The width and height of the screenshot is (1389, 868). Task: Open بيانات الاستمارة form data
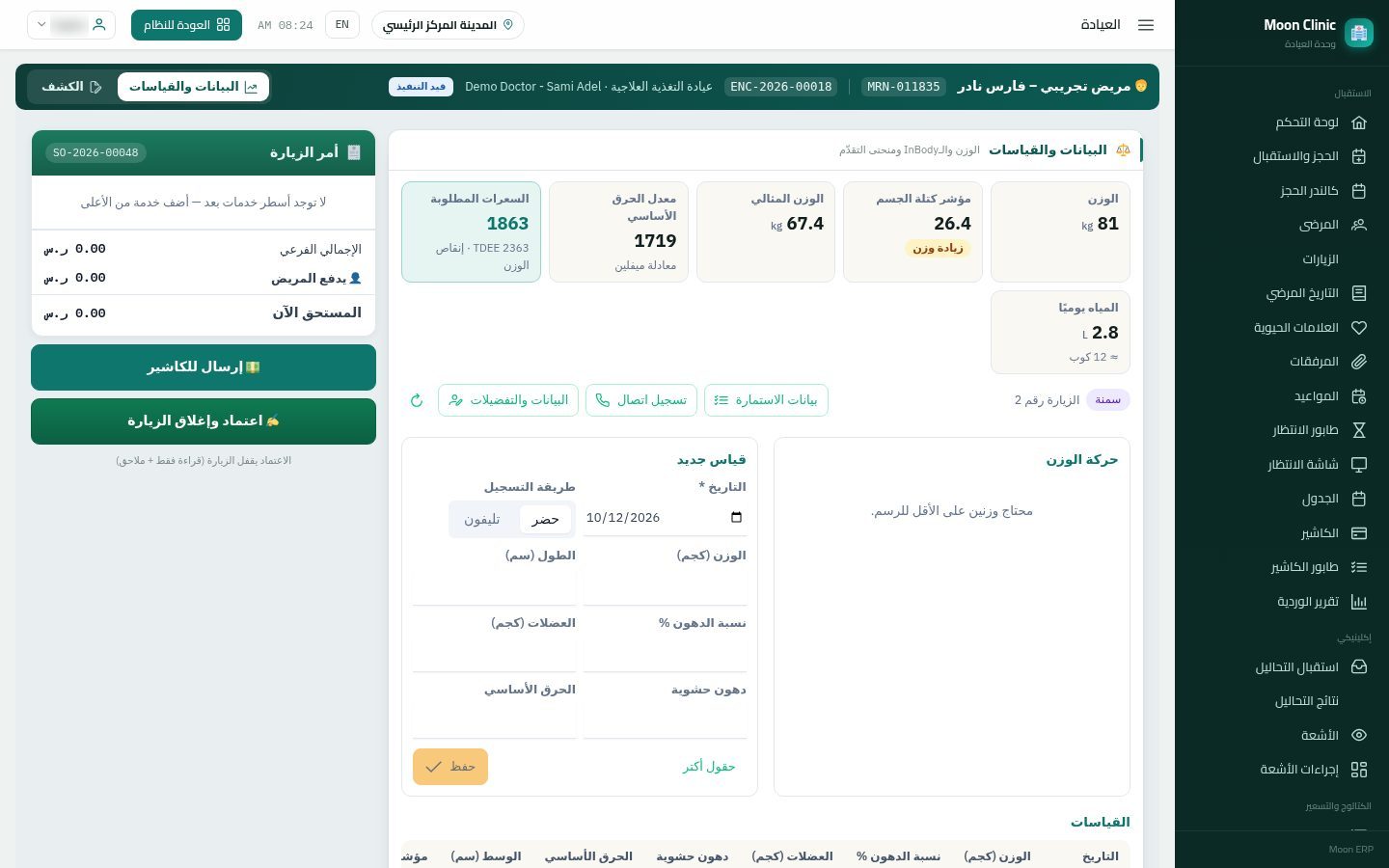pyautogui.click(x=766, y=400)
